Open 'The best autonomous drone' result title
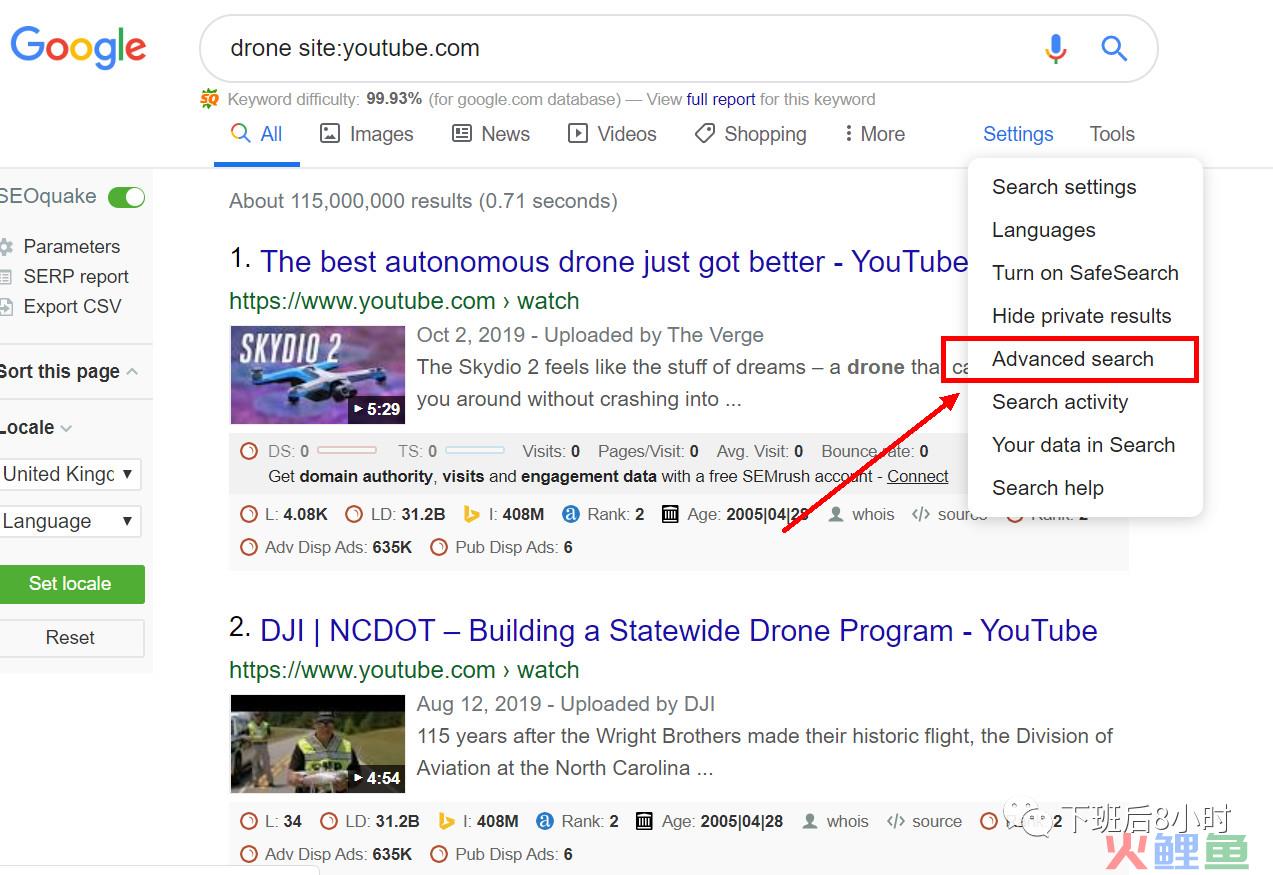The height and width of the screenshot is (875, 1273). coord(614,262)
